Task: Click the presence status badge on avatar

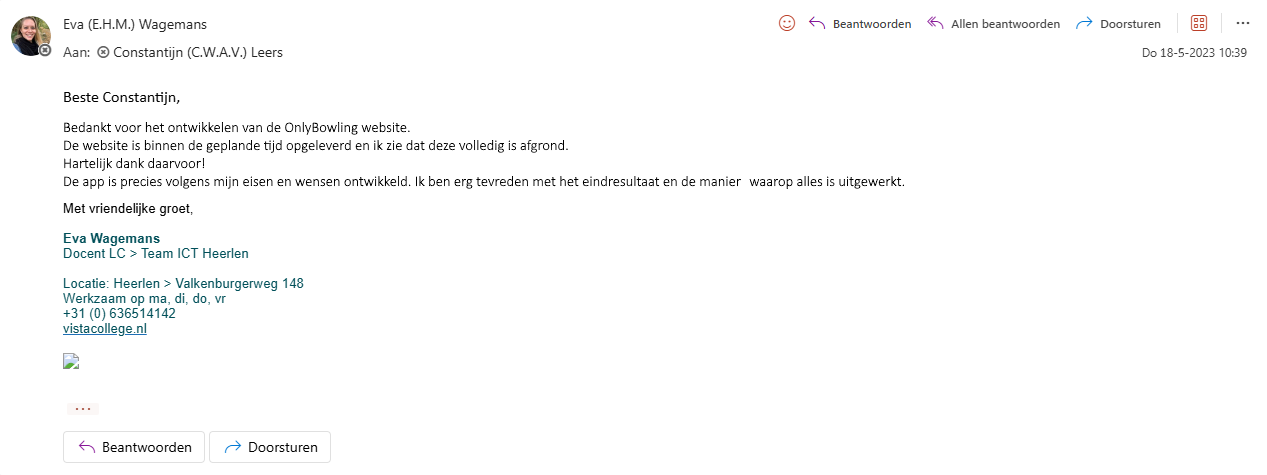Action: point(45,50)
